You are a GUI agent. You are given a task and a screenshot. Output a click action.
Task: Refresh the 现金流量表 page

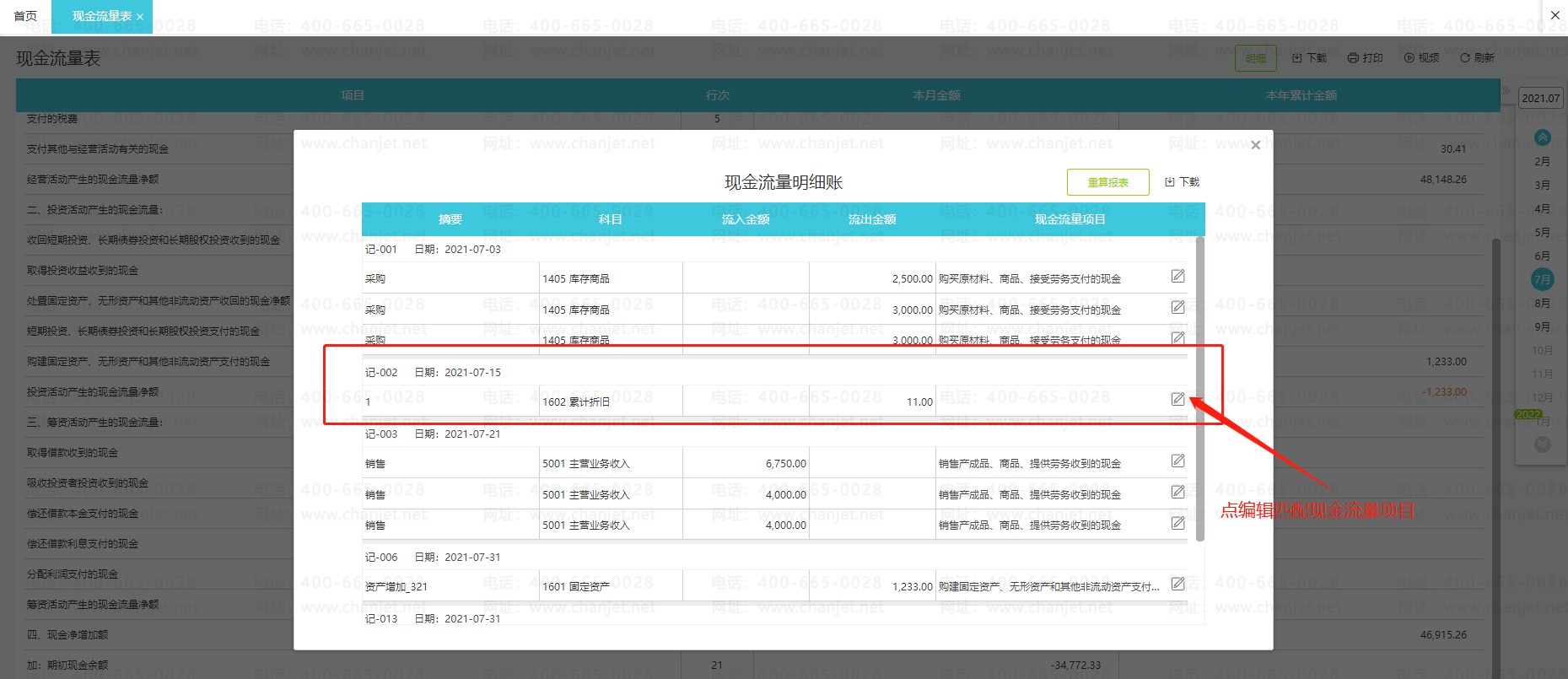point(1477,58)
